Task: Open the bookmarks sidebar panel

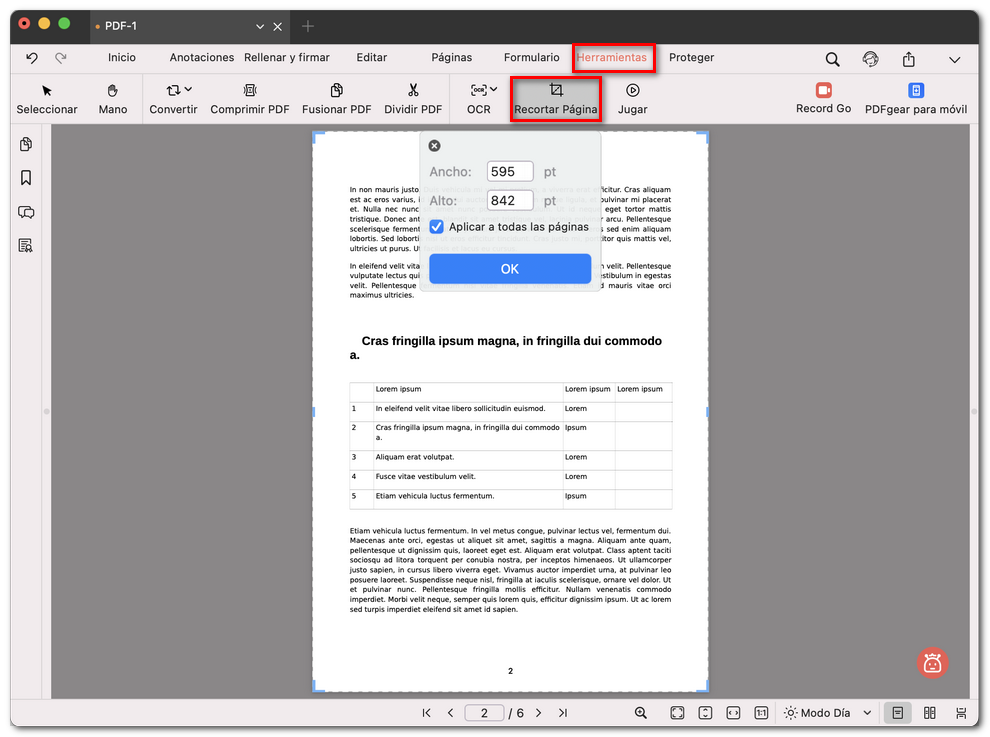Action: (25, 178)
